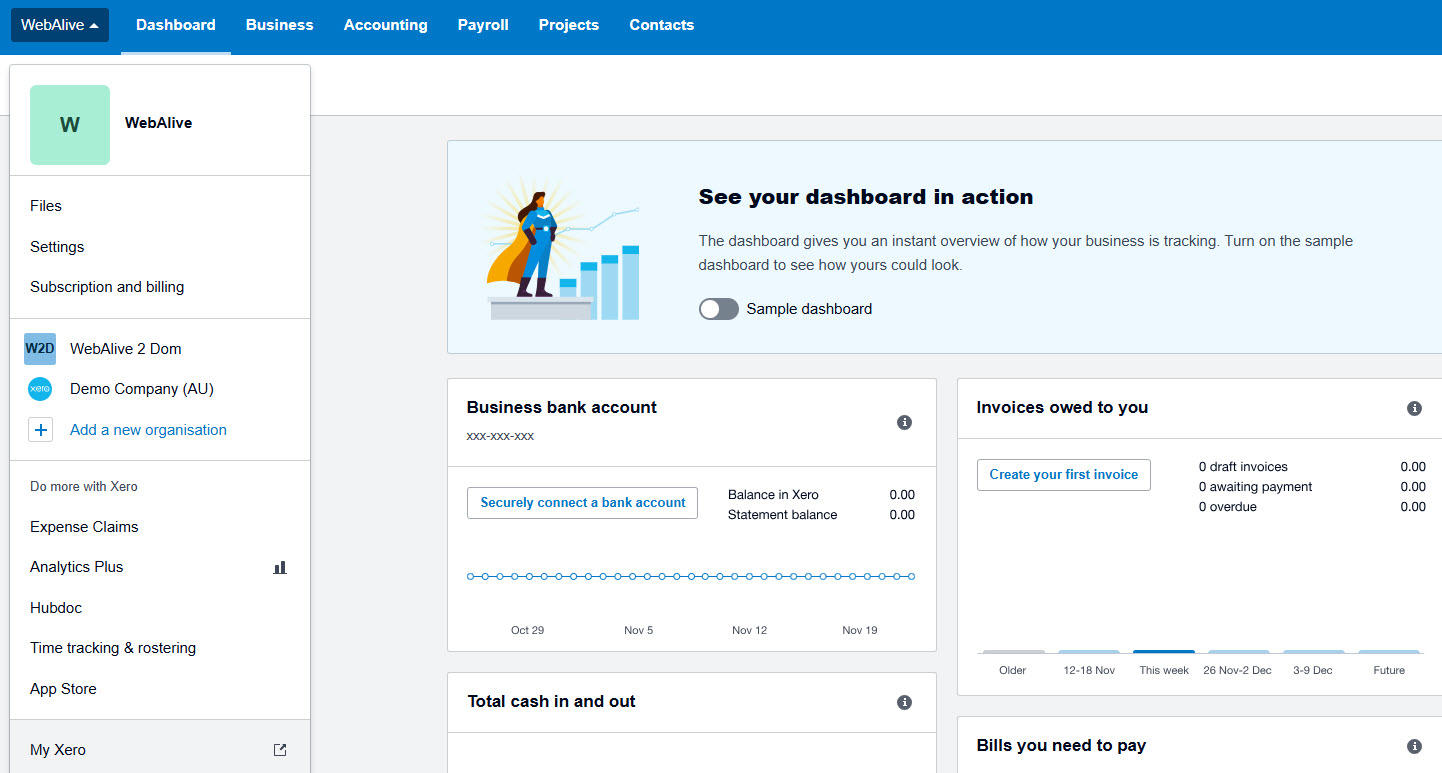Screen dimensions: 1442x773
Task: Select the This week bar in invoices chart
Action: point(1164,652)
